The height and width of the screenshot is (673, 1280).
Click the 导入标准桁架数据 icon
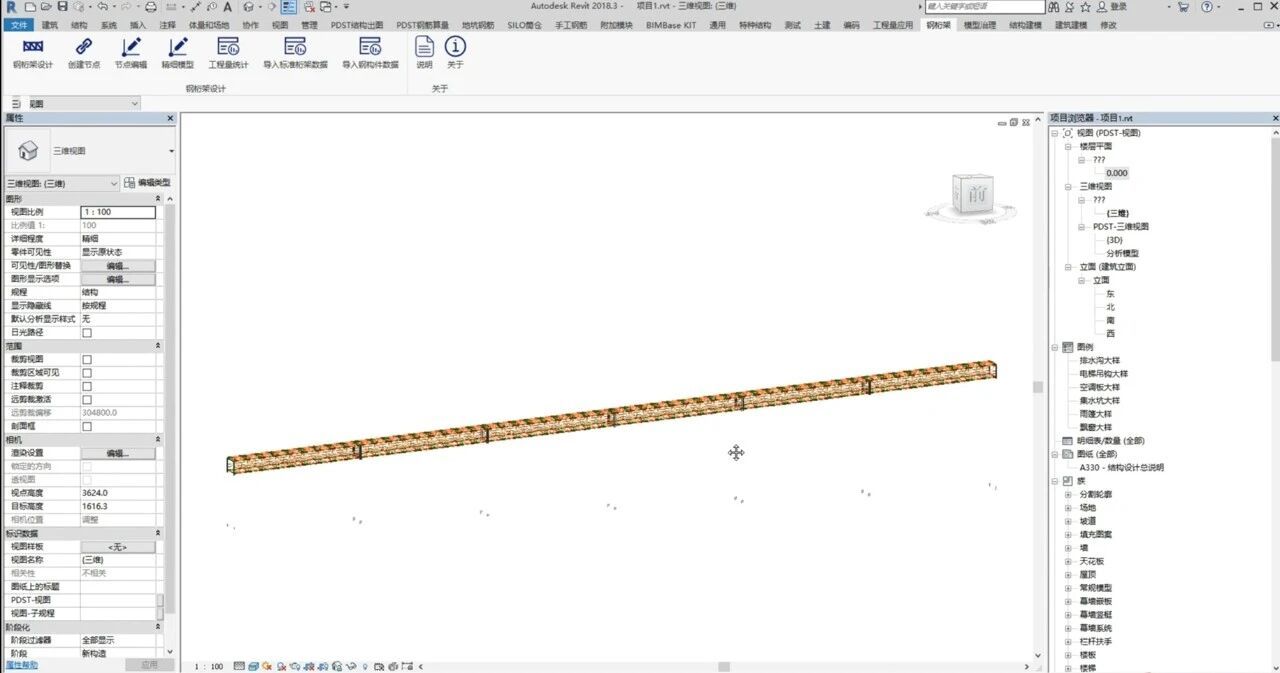295,52
